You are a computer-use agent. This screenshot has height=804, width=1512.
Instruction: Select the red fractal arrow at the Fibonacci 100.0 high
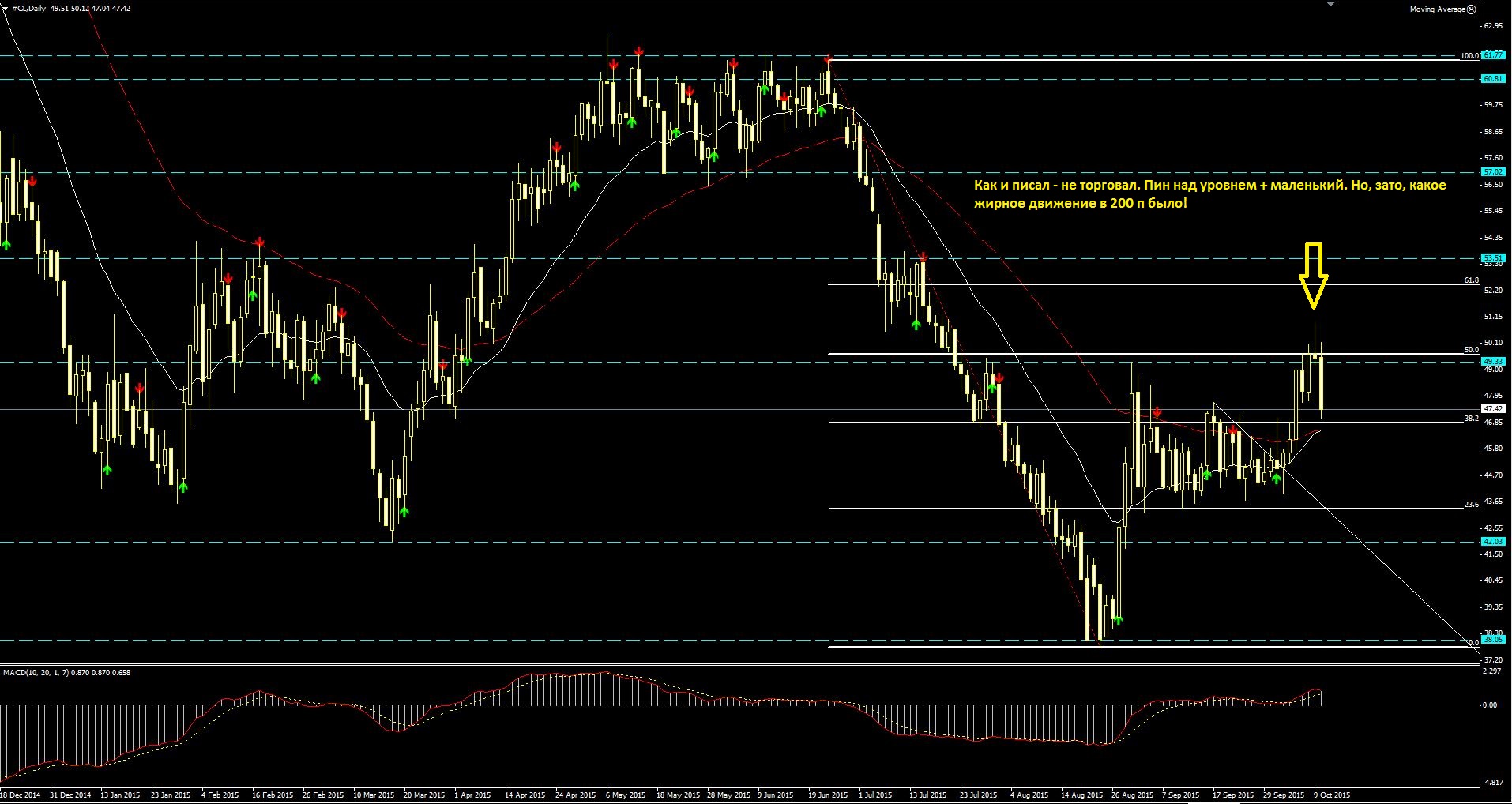(x=828, y=58)
